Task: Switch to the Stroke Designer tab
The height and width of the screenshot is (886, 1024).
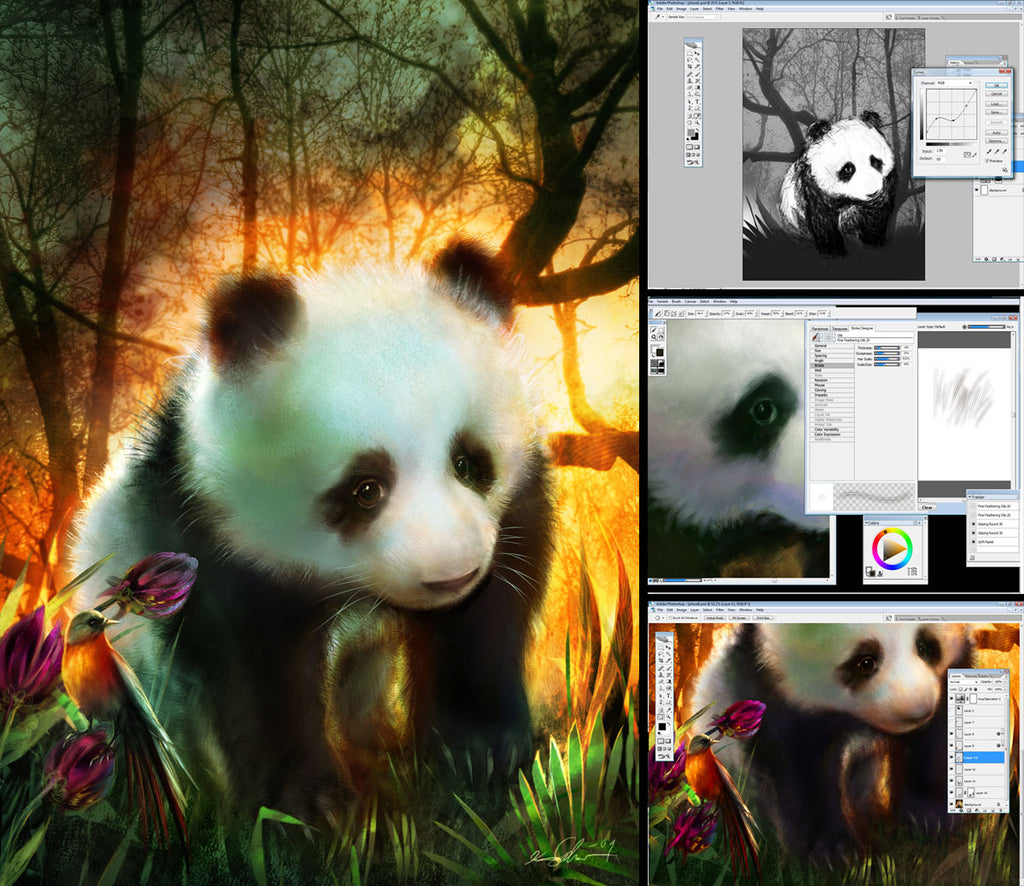Action: (x=862, y=327)
